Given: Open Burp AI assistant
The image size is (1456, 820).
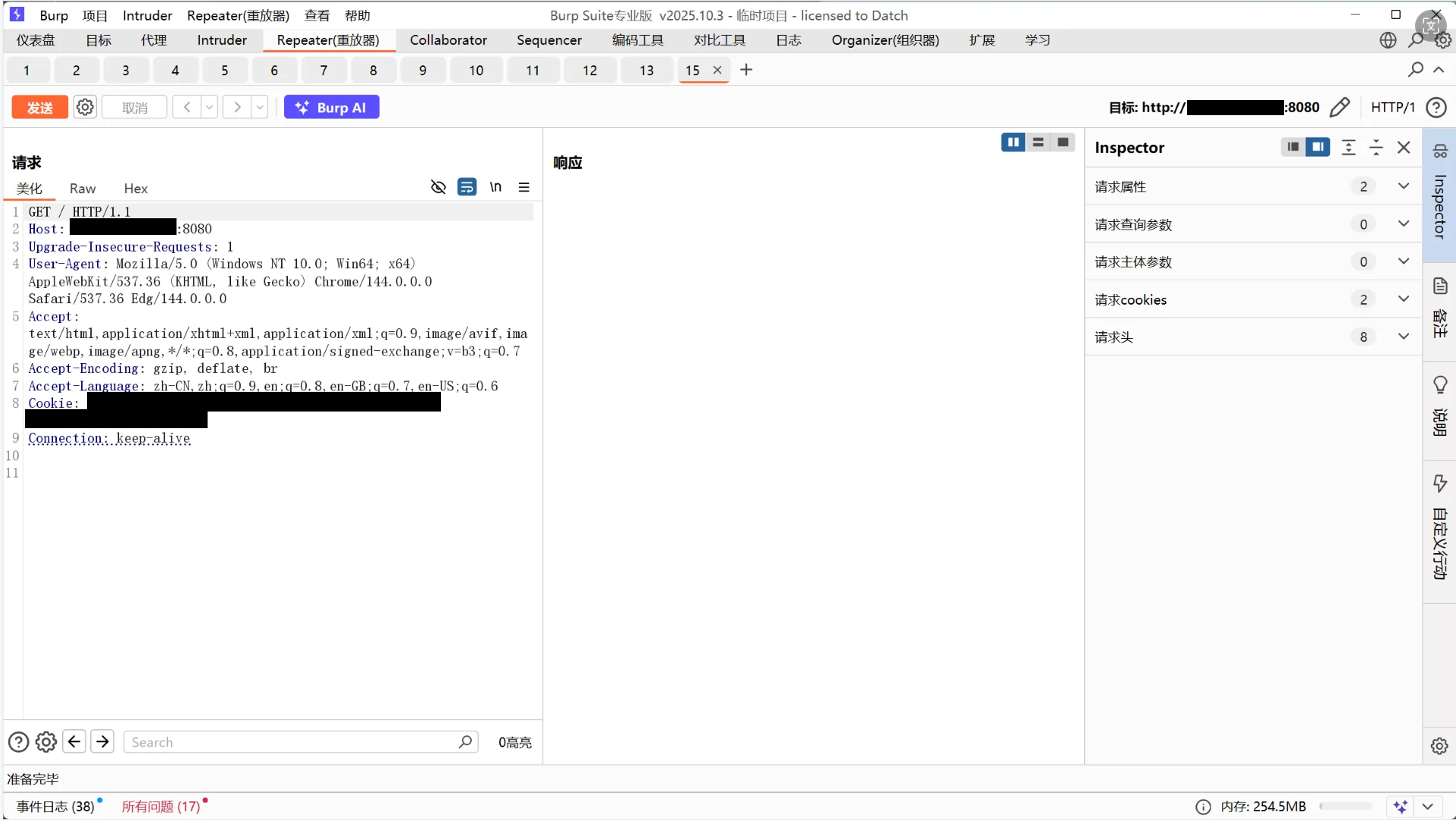Looking at the screenshot, I should click(331, 108).
